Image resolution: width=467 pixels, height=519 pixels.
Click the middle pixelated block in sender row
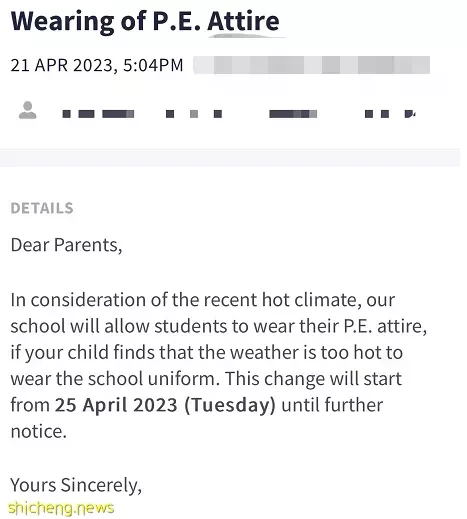194,114
